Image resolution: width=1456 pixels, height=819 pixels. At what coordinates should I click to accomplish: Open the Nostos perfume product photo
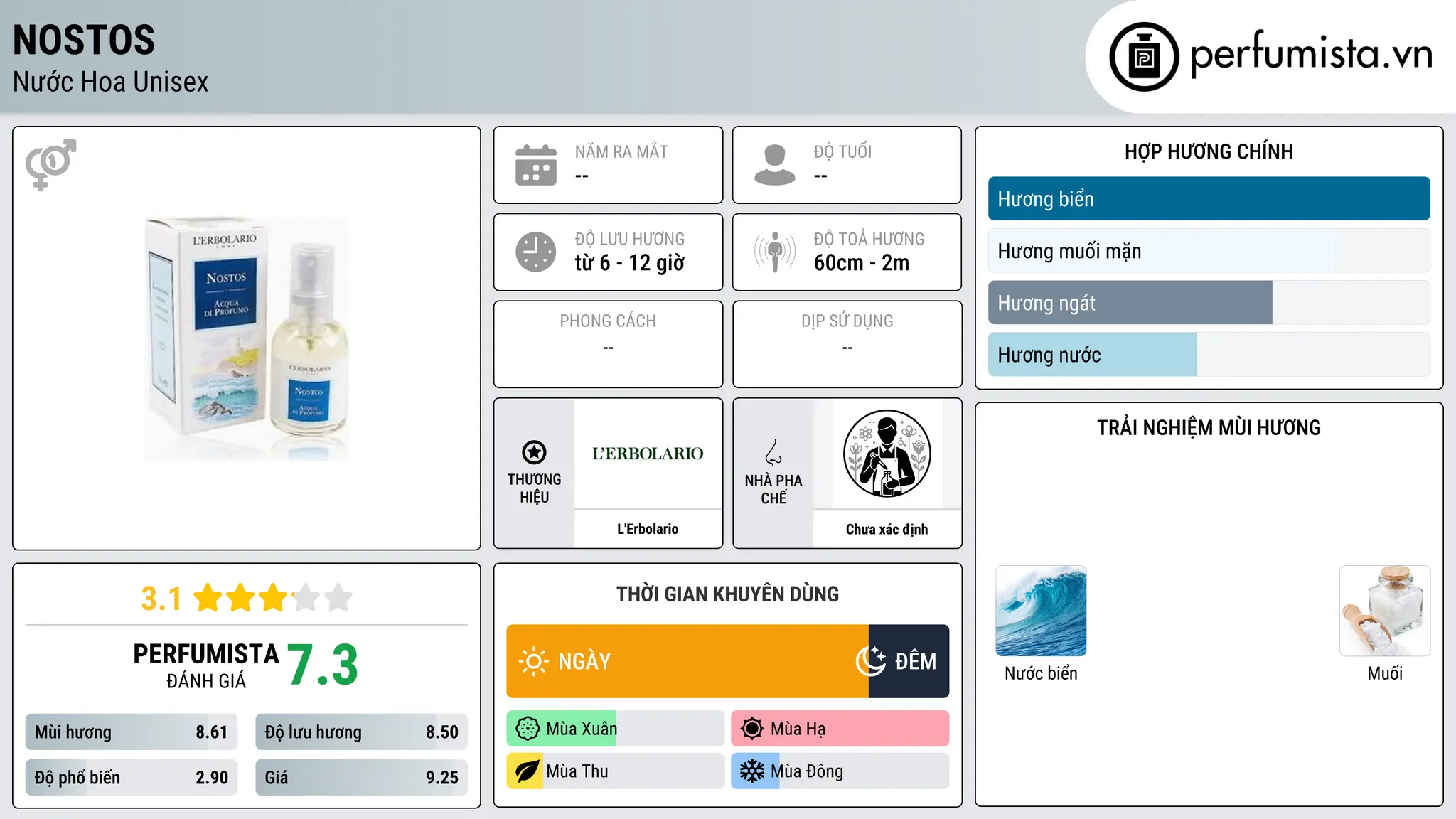(x=247, y=338)
